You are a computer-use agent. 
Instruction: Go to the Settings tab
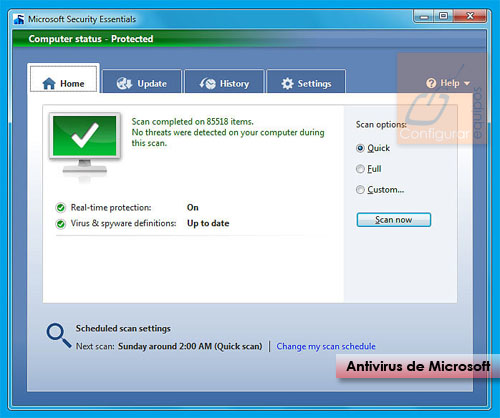[306, 82]
